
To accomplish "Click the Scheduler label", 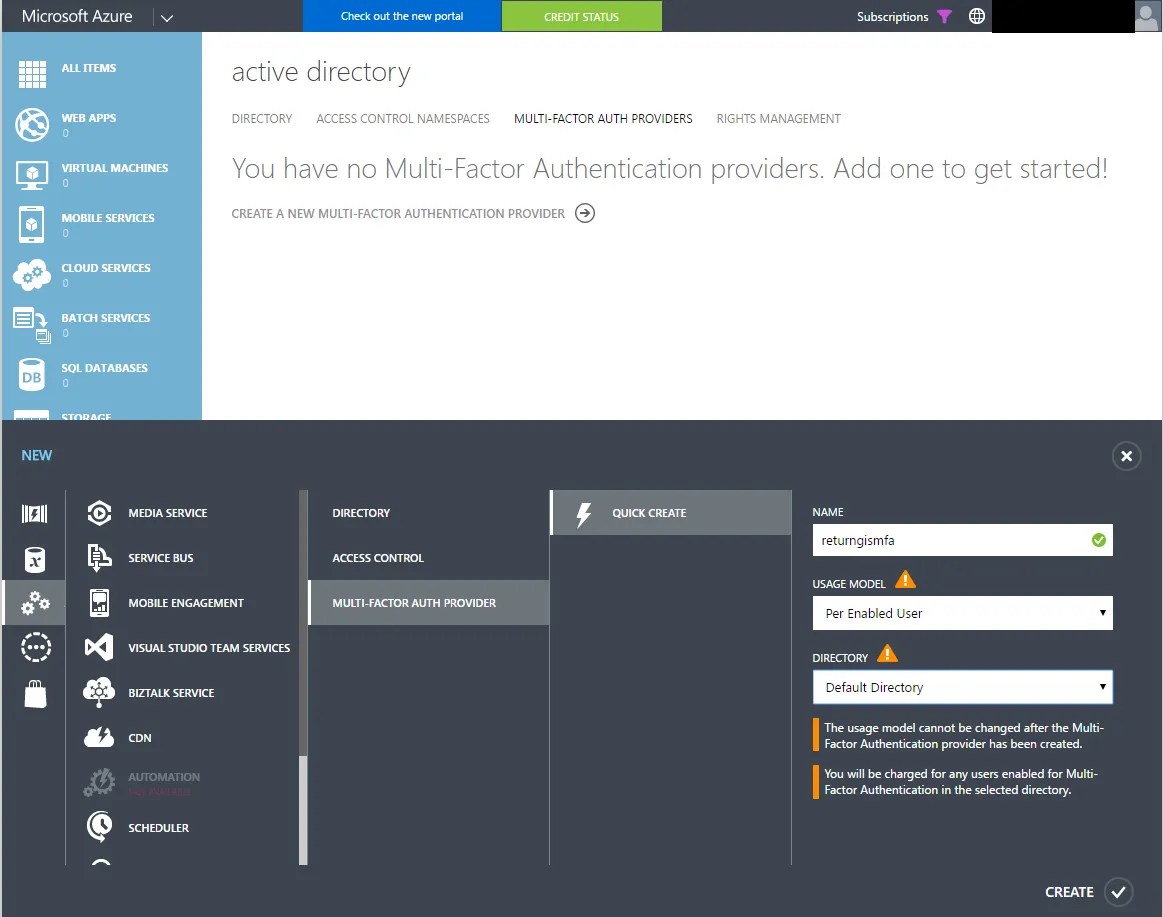I will pos(159,828).
